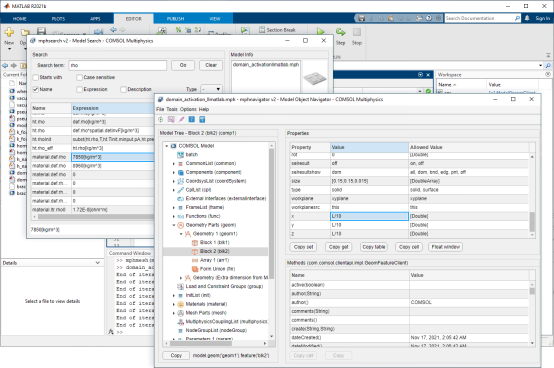The width and height of the screenshot is (554, 368).
Task: Click the pink pen icon in Navigator toolbar
Action: (x=182, y=120)
